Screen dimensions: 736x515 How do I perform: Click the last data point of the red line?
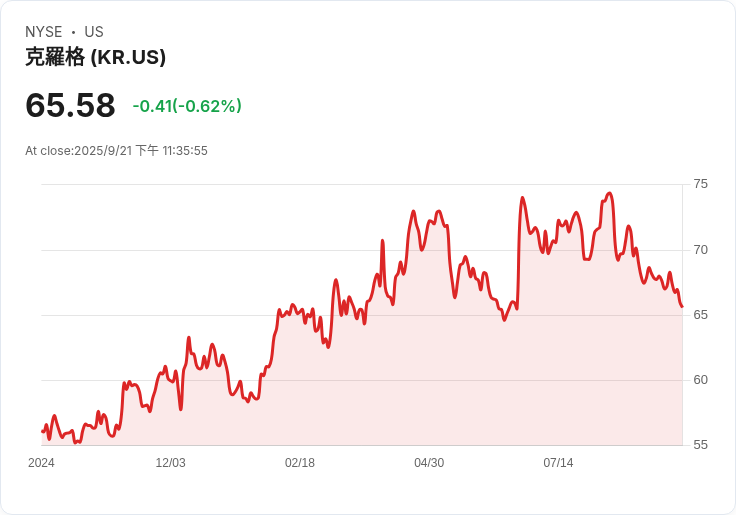(681, 306)
